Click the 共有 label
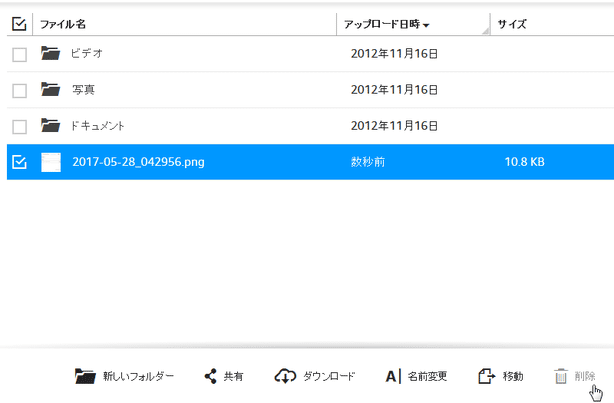The width and height of the screenshot is (614, 403). point(233,376)
